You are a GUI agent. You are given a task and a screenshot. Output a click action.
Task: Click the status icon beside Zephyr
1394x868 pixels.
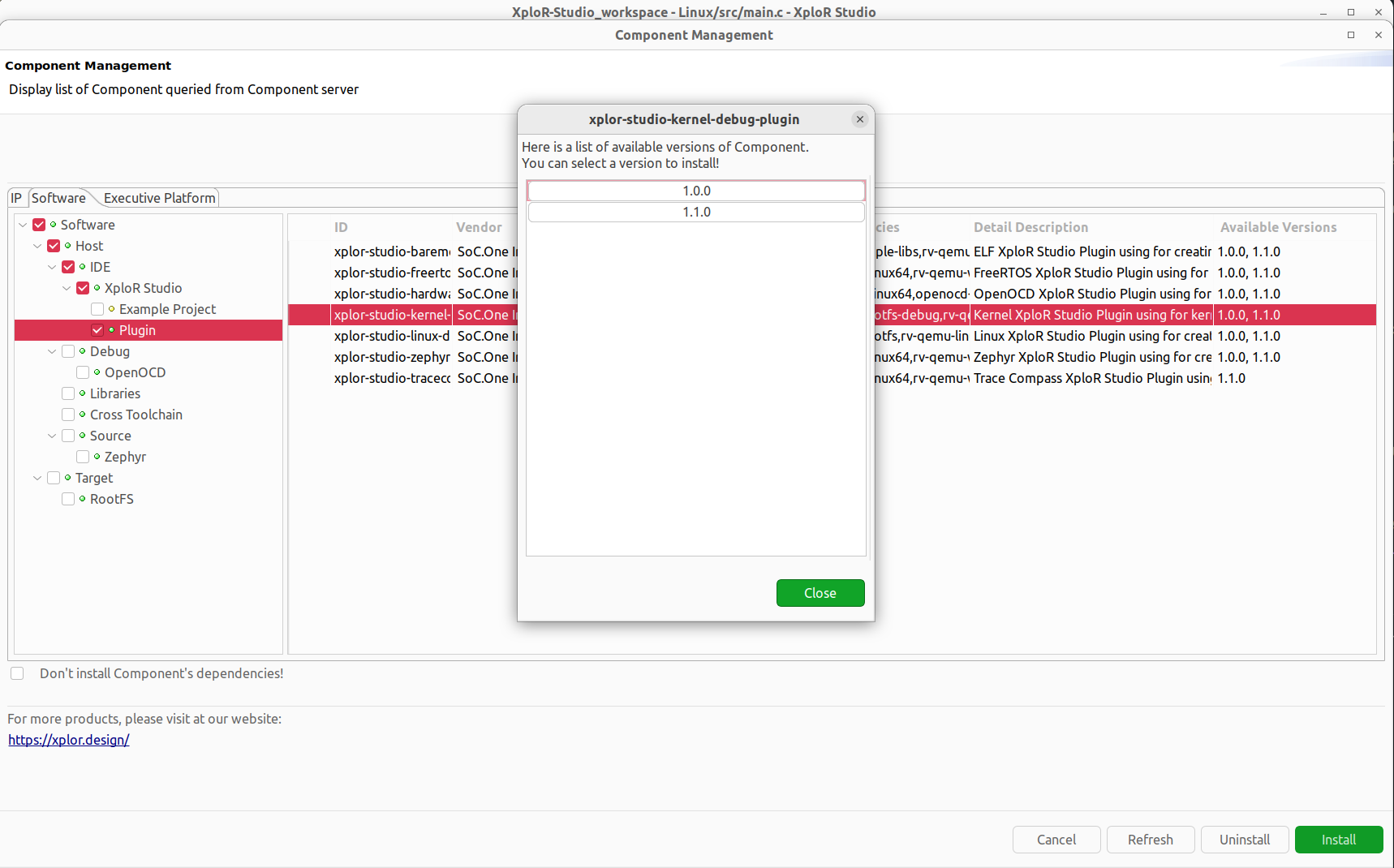97,457
